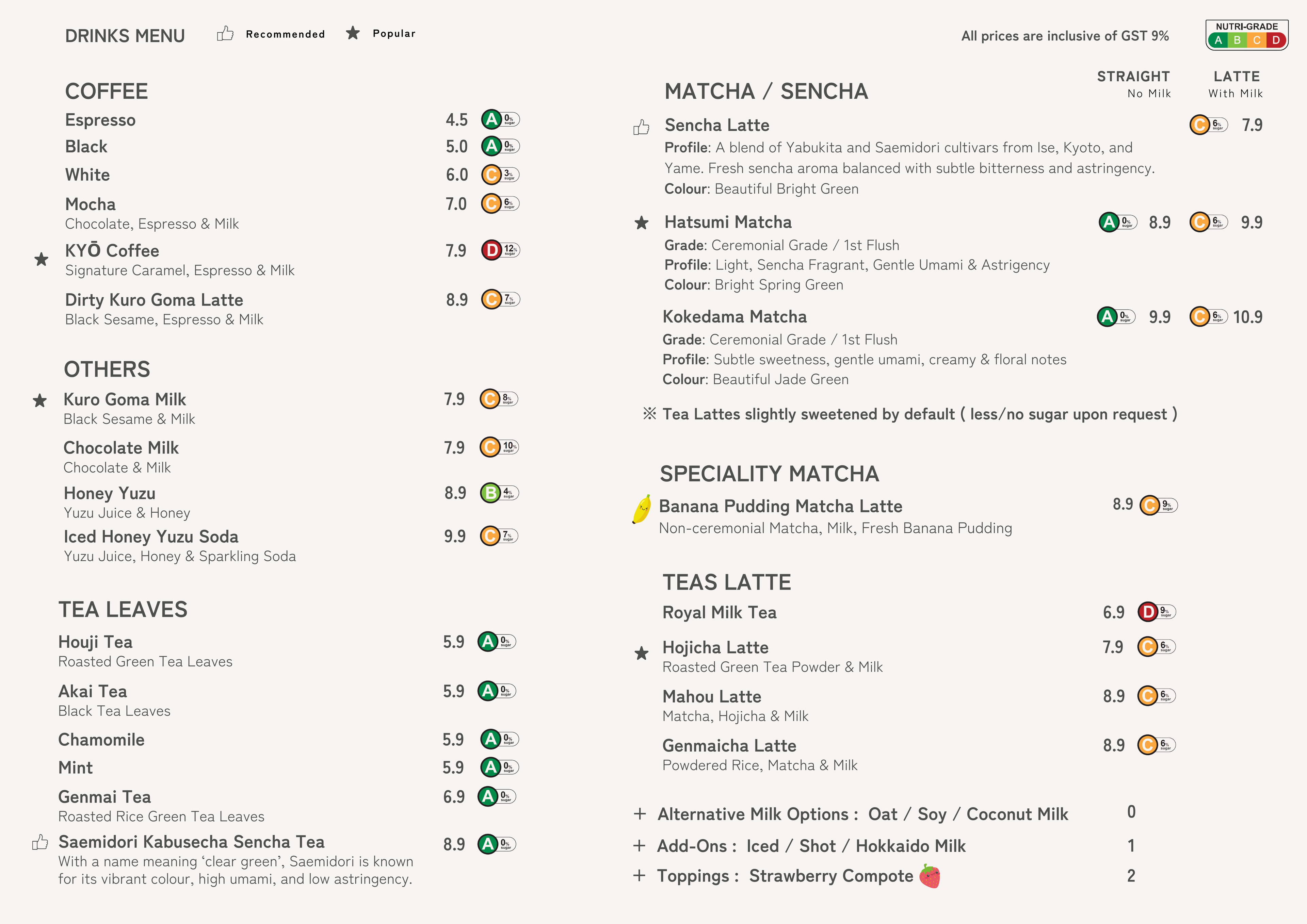Click the banana icon by Banana Pudding Matcha Latte
Screen dimensions: 1307x924
click(x=642, y=508)
